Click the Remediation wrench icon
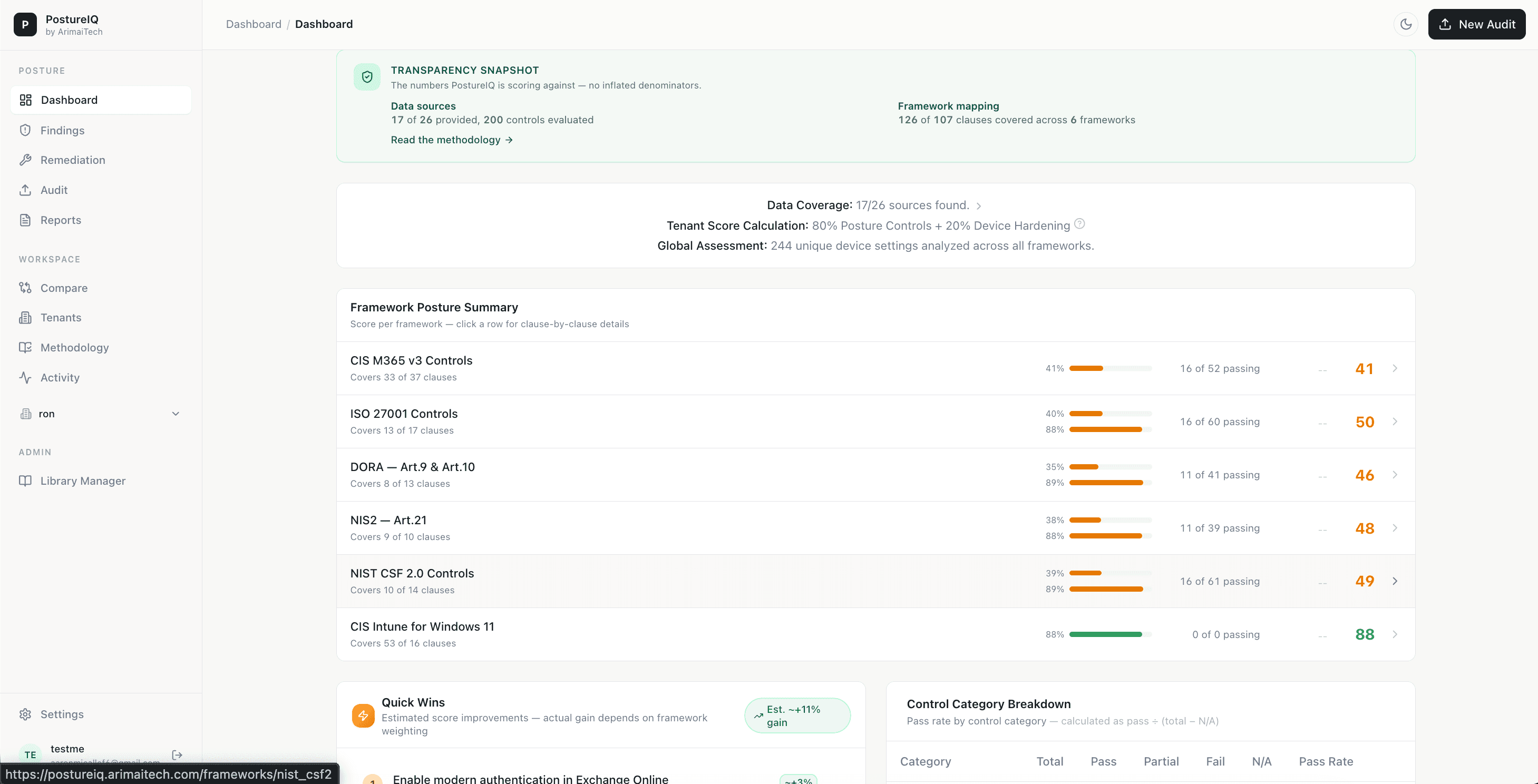This screenshot has height=784, width=1538. click(x=25, y=160)
